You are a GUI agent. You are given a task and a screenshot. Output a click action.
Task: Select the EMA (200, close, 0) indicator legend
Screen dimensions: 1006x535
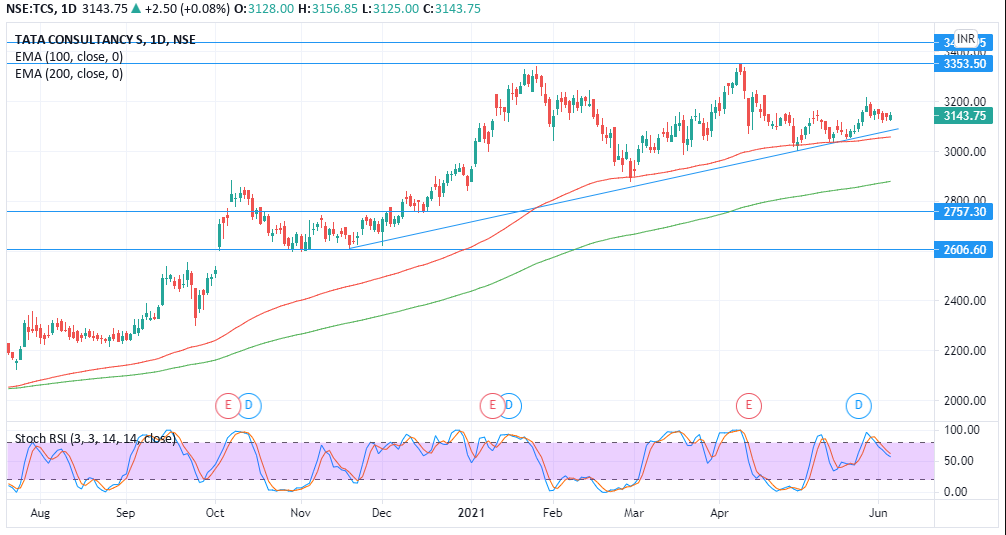tap(69, 73)
